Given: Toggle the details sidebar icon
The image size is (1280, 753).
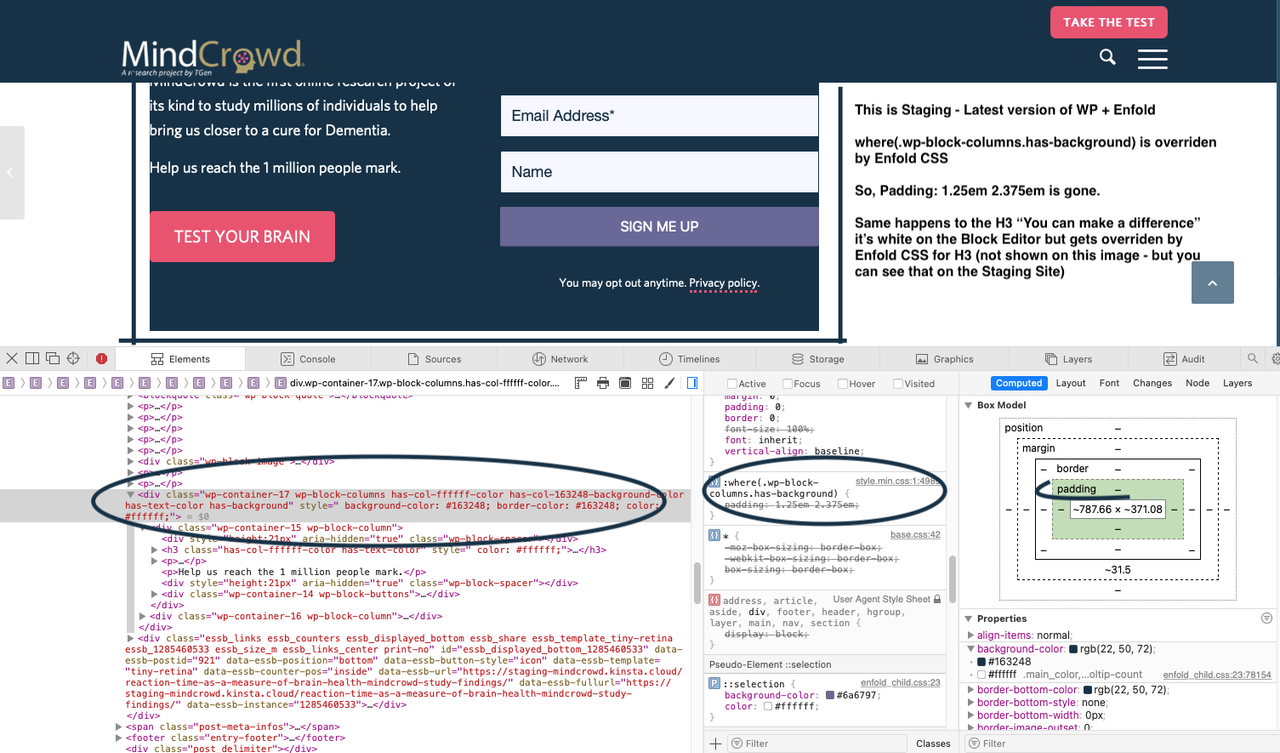Looking at the screenshot, I should tap(692, 383).
